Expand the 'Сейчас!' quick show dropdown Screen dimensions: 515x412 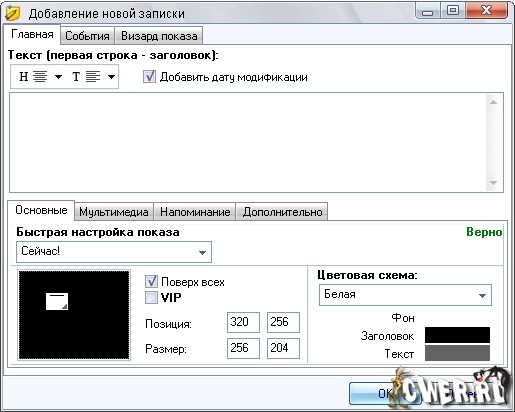click(114, 252)
